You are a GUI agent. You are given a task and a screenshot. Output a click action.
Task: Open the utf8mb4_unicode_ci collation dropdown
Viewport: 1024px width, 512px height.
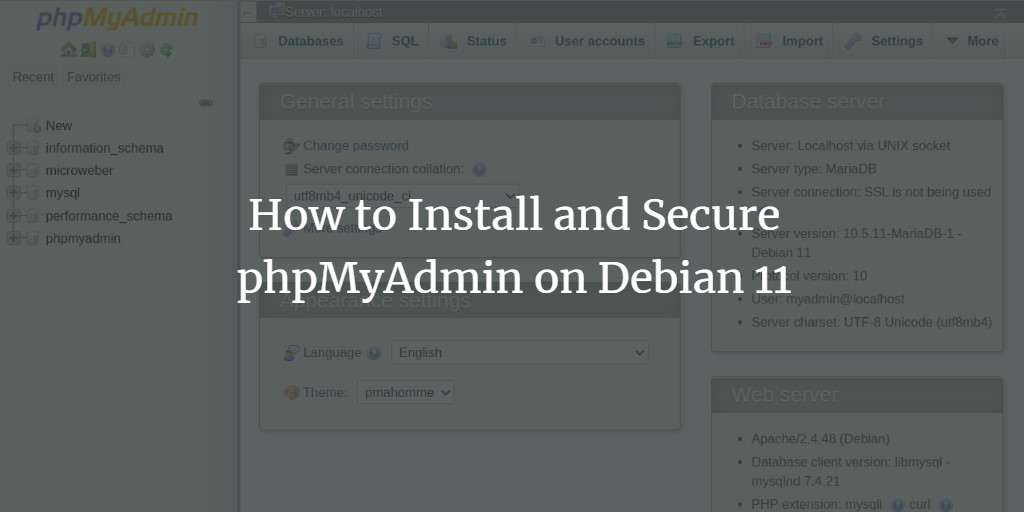tap(402, 195)
